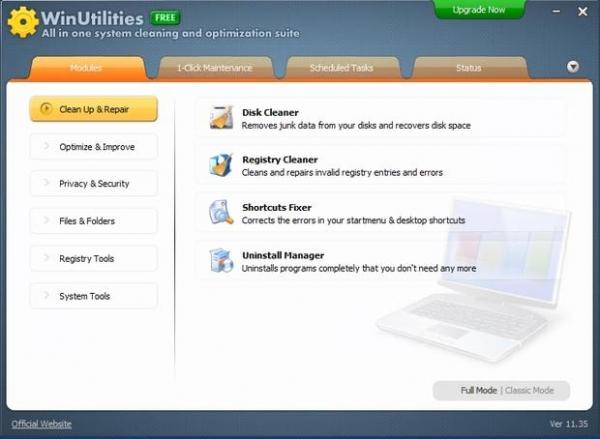
Task: Open the Scheduled Tasks tab
Action: click(x=341, y=68)
